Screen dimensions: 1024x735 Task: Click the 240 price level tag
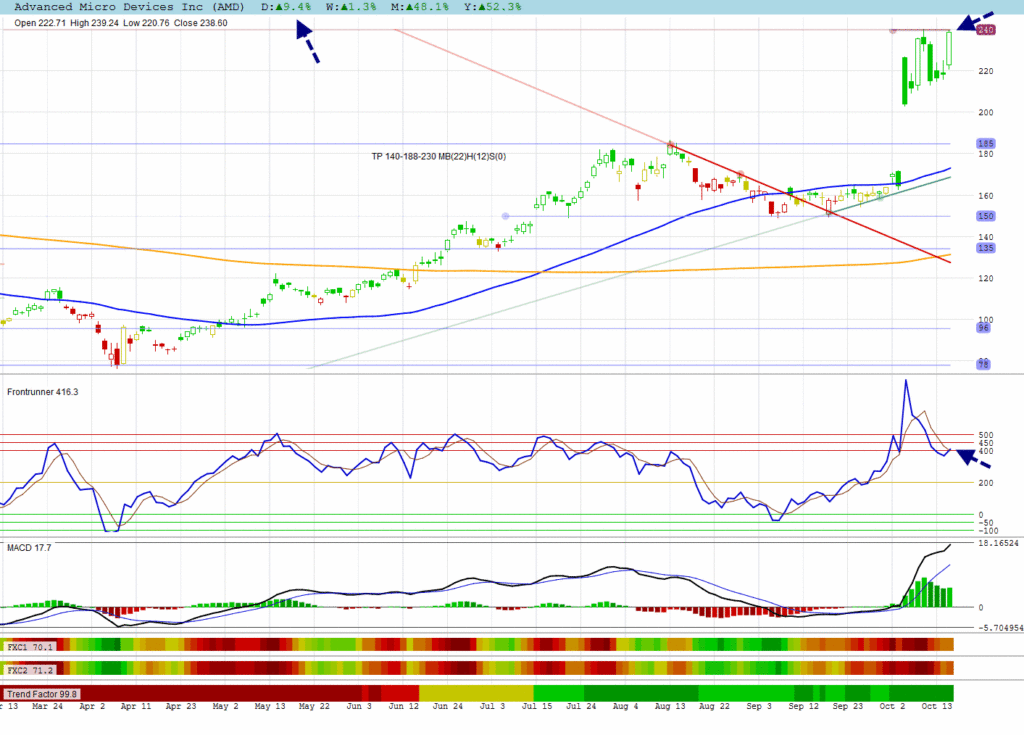point(985,31)
